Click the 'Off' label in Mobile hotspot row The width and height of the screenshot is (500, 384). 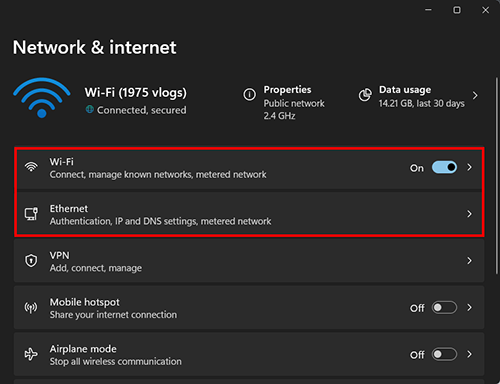[417, 308]
